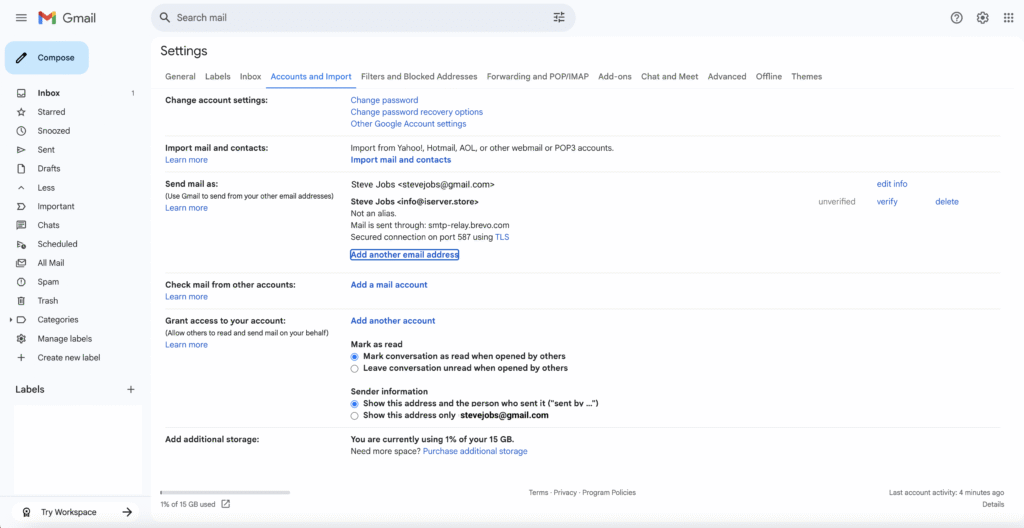Screen dimensions: 1024x528
Task: Open the Try Workspace button
Action: point(77,512)
